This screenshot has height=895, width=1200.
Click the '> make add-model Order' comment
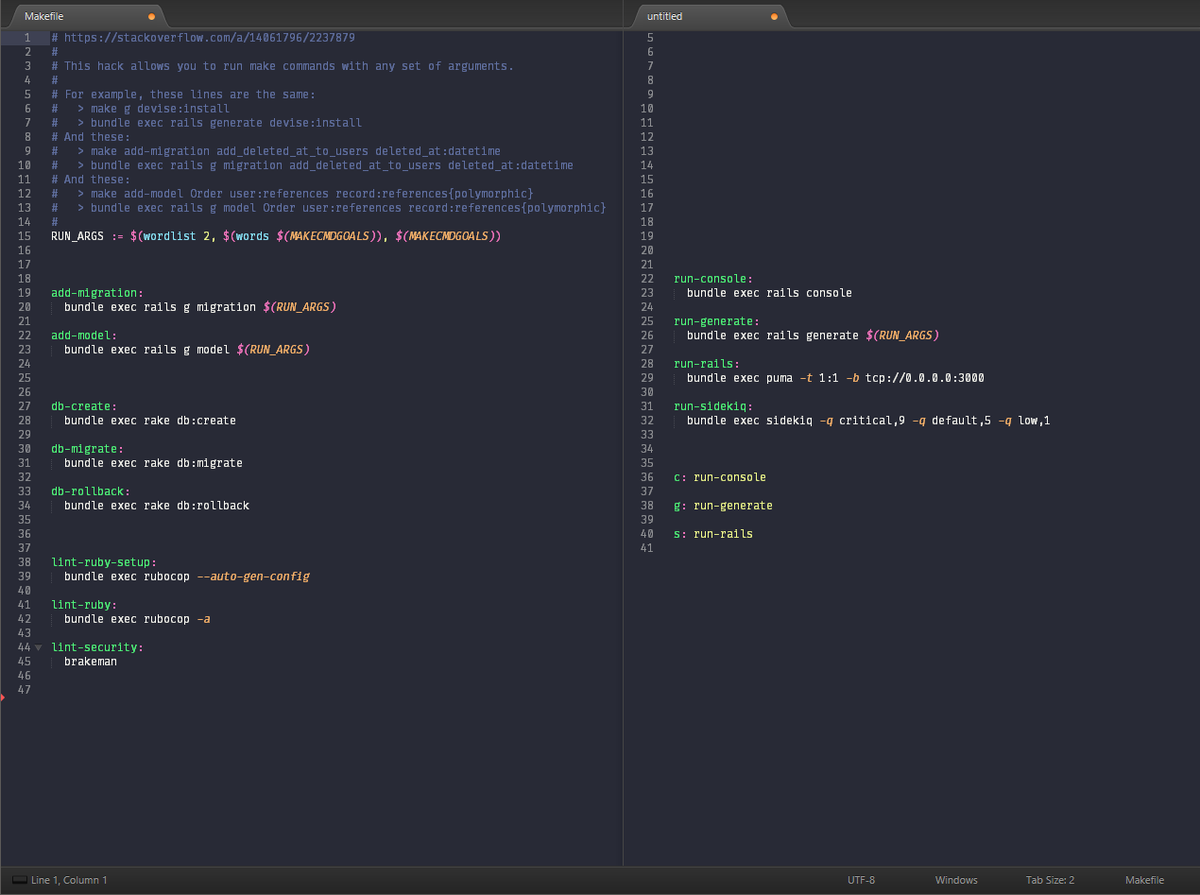(x=292, y=193)
